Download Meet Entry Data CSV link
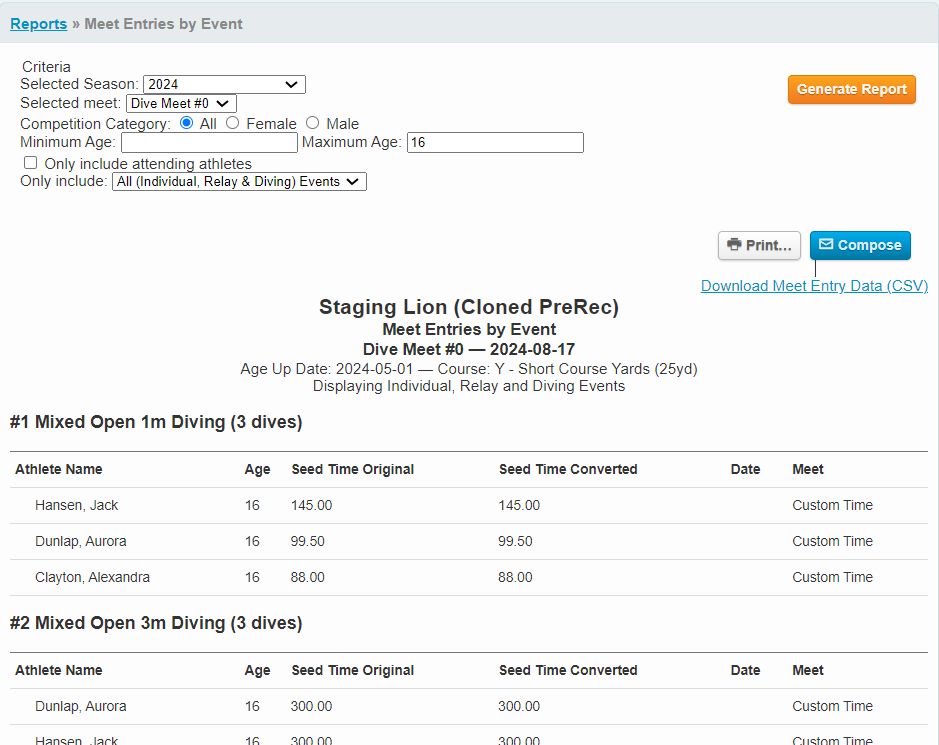 coord(814,286)
